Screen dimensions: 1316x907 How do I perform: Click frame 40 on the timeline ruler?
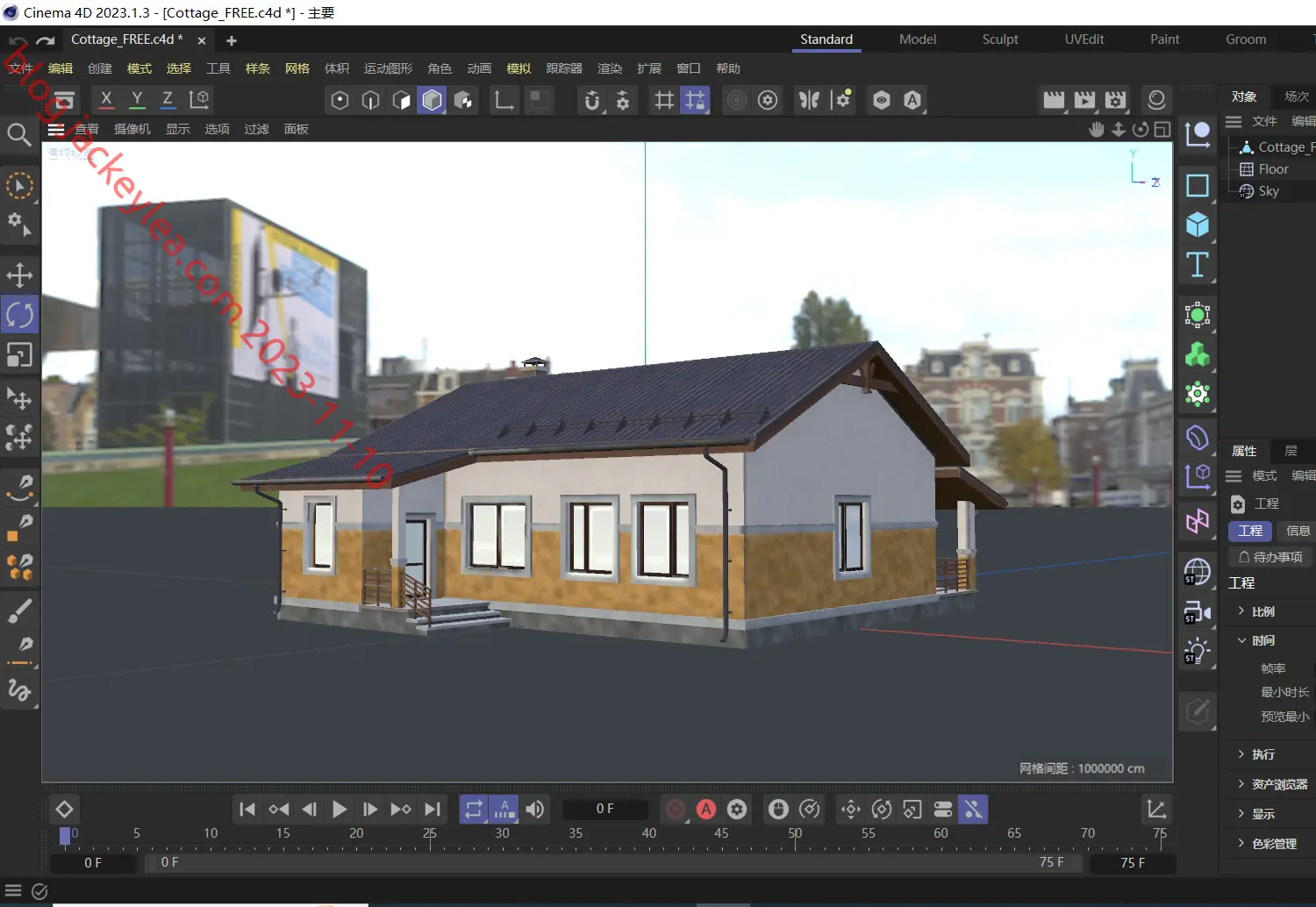tap(649, 833)
